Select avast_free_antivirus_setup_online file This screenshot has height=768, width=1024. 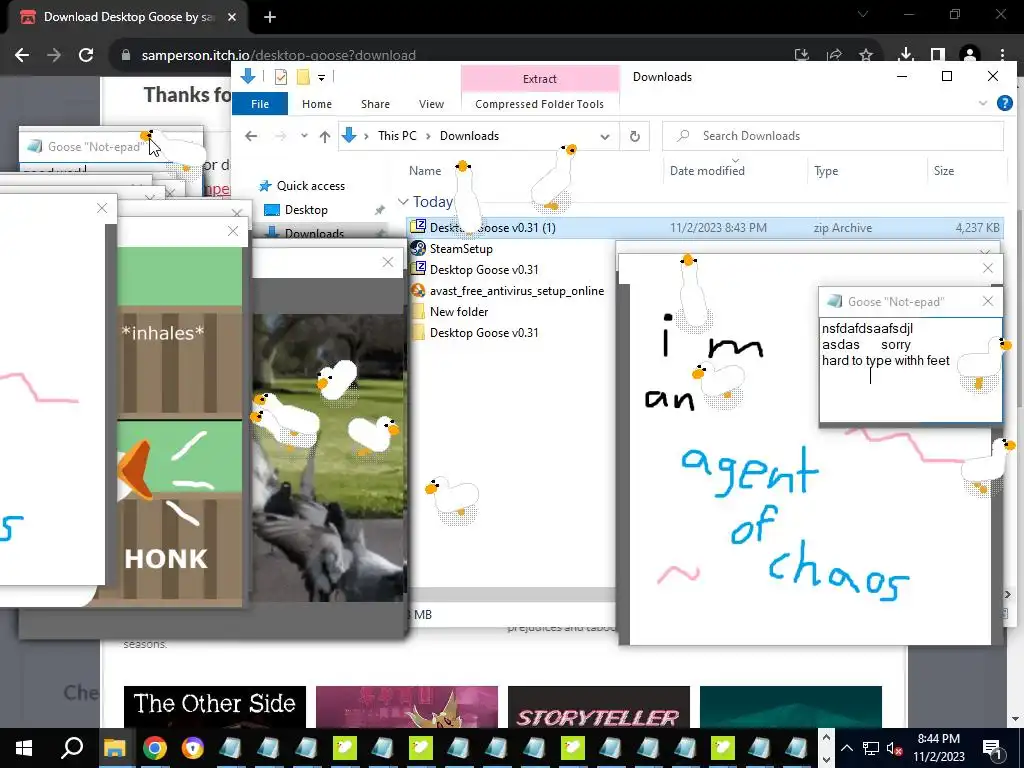517,291
